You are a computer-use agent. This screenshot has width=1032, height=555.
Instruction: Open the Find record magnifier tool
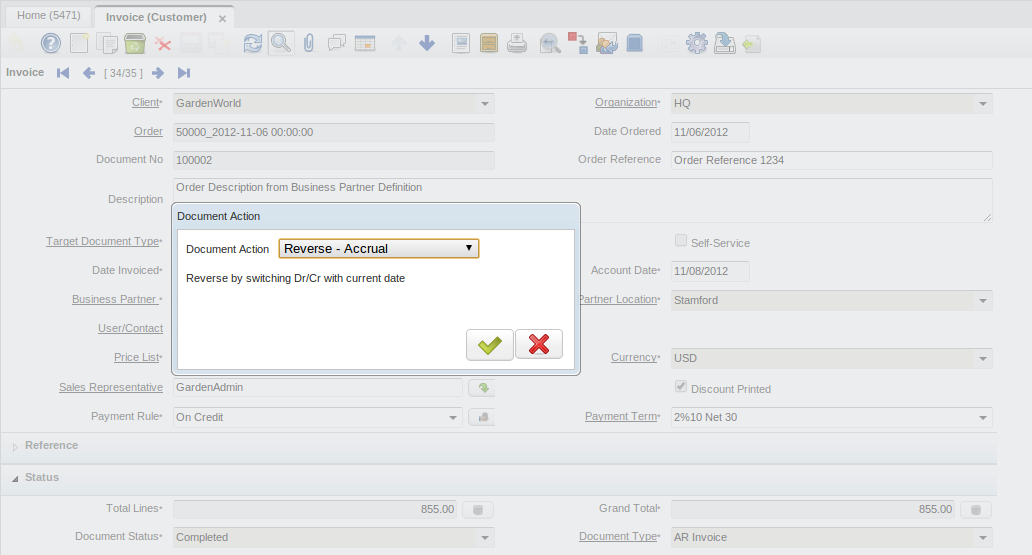[x=281, y=43]
